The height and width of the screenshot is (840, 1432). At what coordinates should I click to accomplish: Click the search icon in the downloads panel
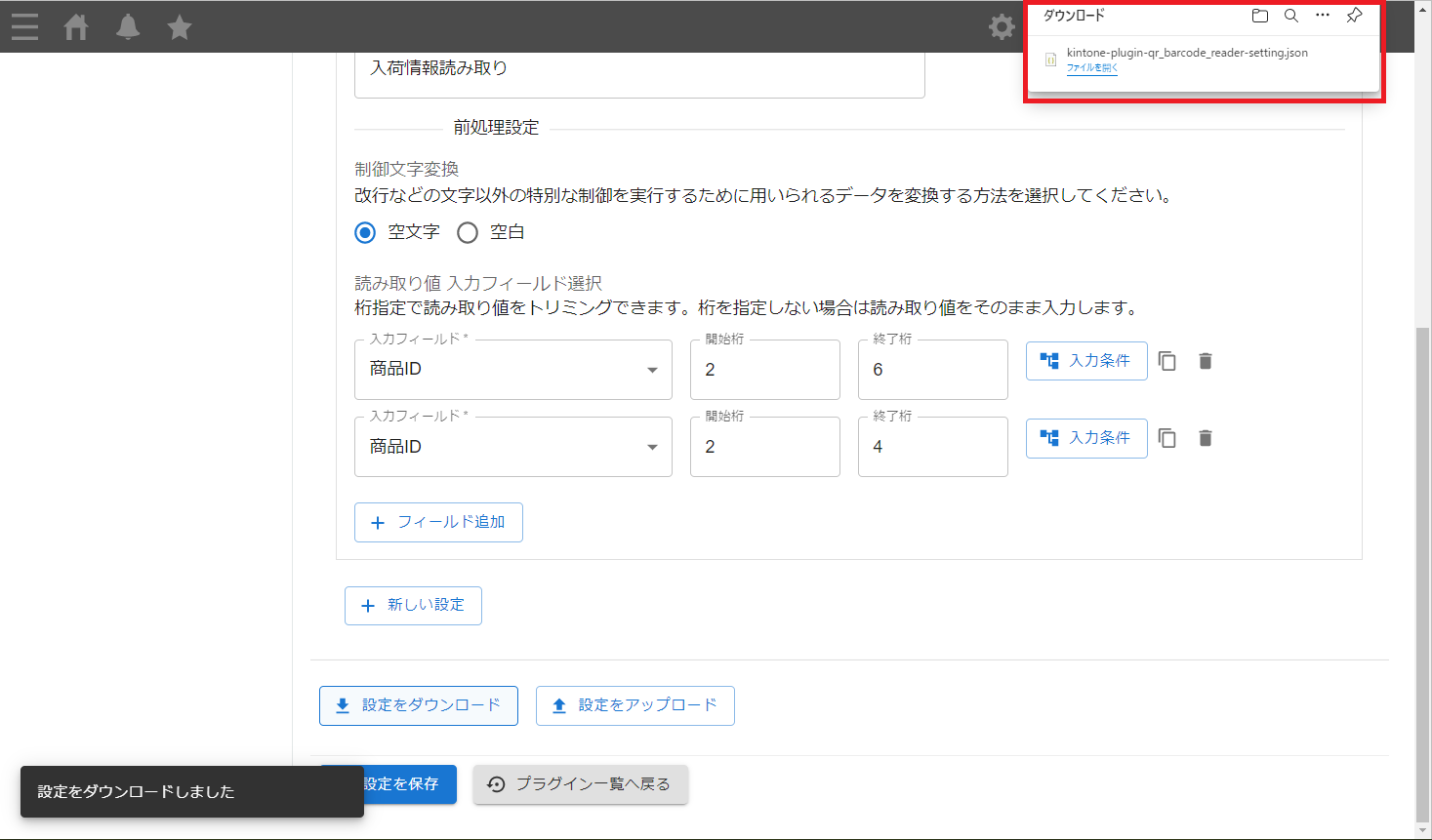[x=1290, y=15]
